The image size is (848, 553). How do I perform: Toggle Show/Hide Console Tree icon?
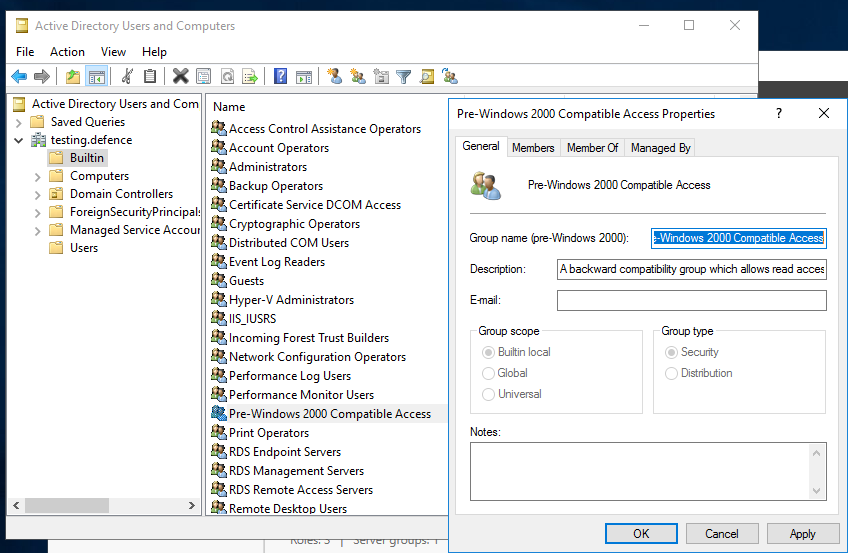(97, 76)
